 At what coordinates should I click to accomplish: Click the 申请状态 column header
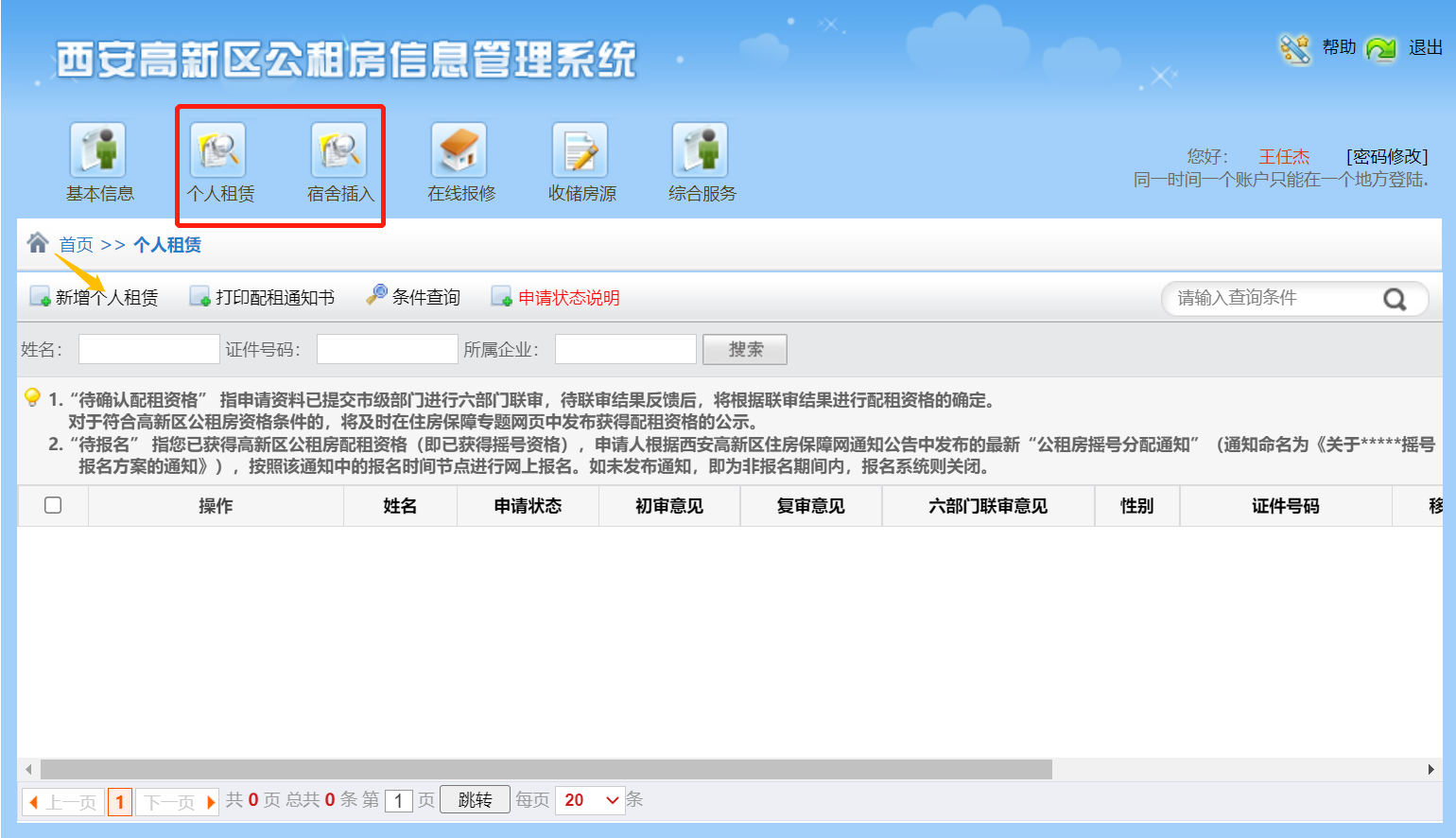click(x=528, y=506)
